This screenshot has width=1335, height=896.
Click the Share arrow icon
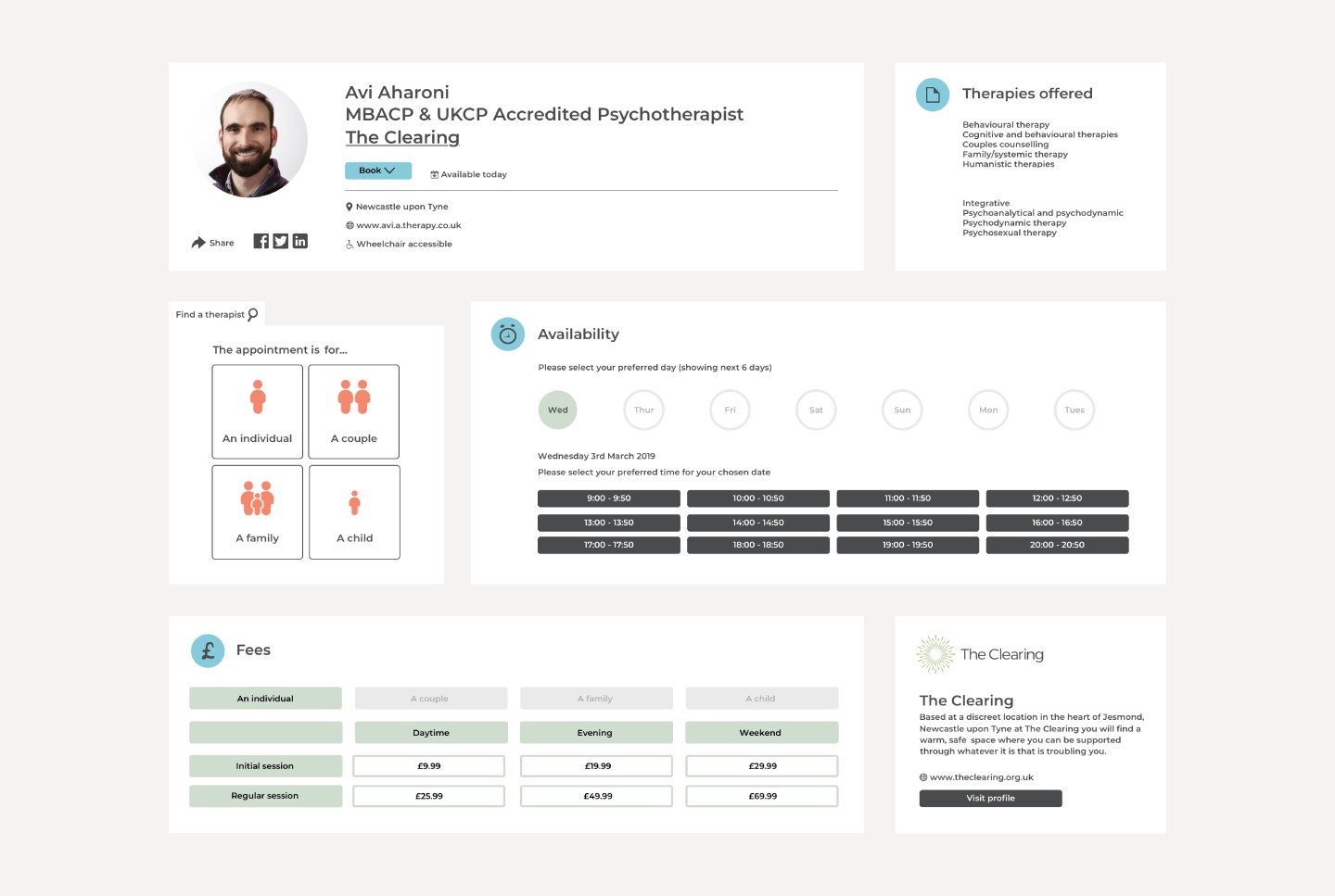click(x=198, y=243)
